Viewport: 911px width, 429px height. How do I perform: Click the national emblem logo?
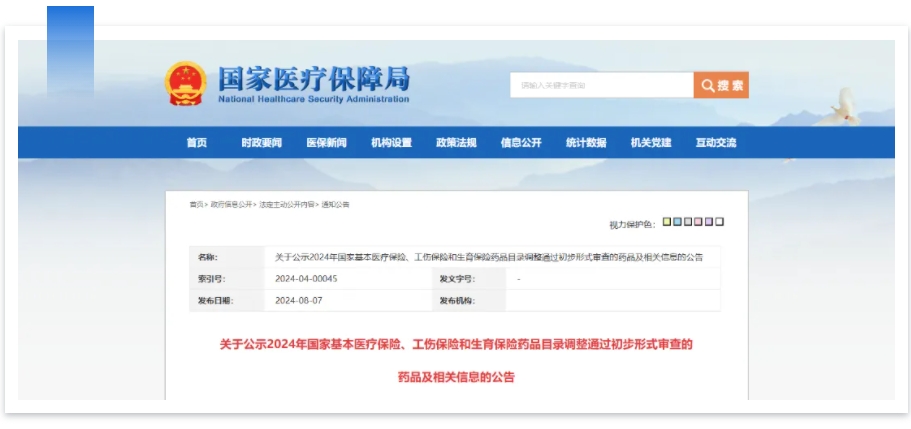tap(185, 84)
